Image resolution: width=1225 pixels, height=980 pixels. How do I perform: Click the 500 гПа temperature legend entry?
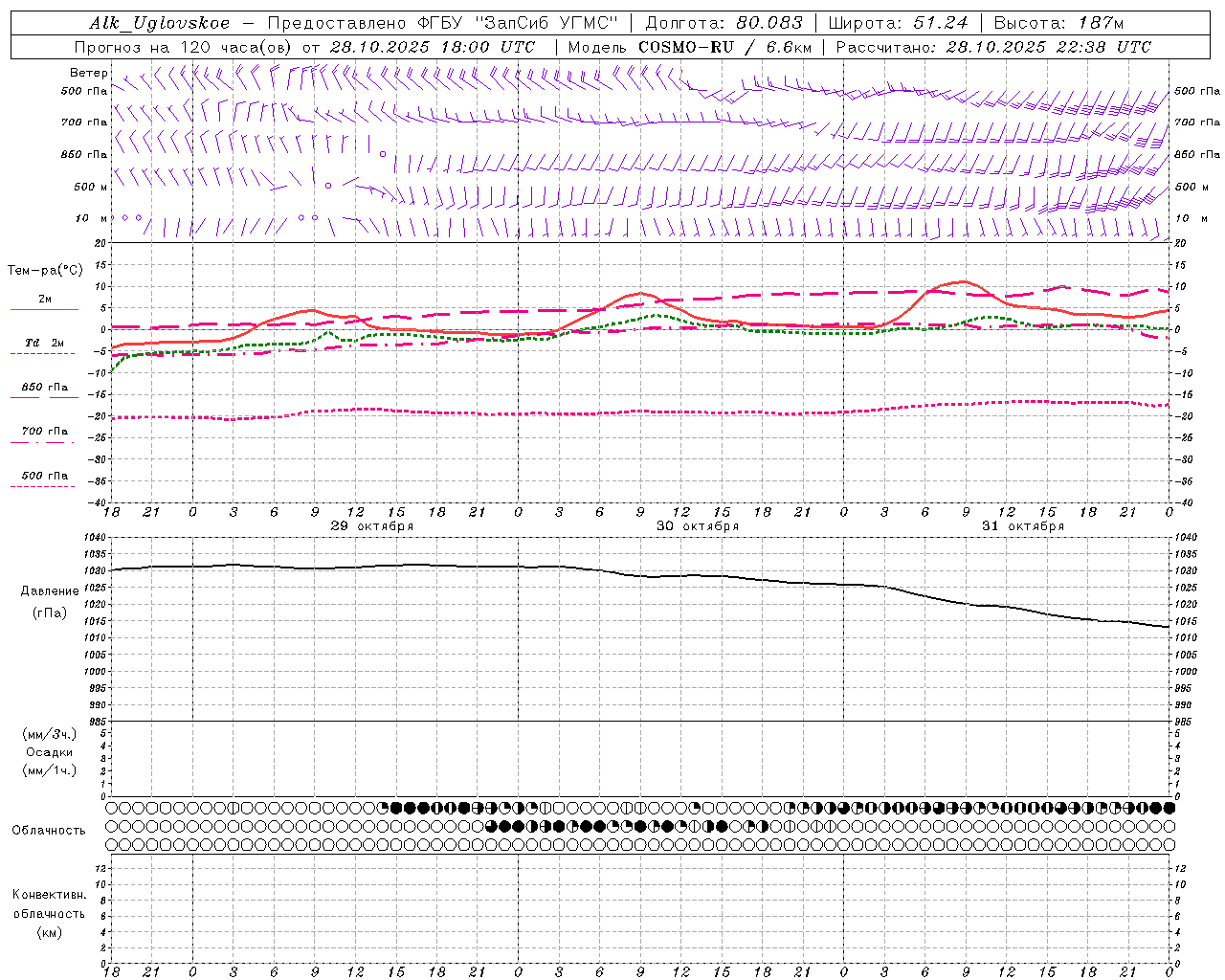pos(45,475)
